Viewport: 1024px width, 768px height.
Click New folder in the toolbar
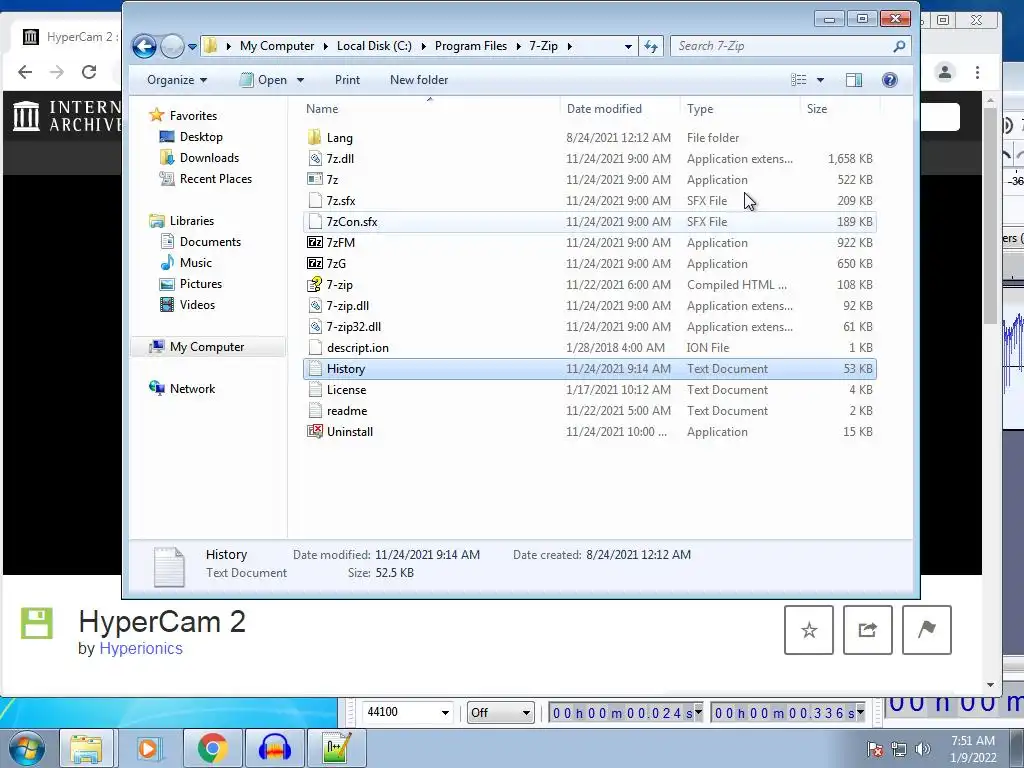click(419, 80)
